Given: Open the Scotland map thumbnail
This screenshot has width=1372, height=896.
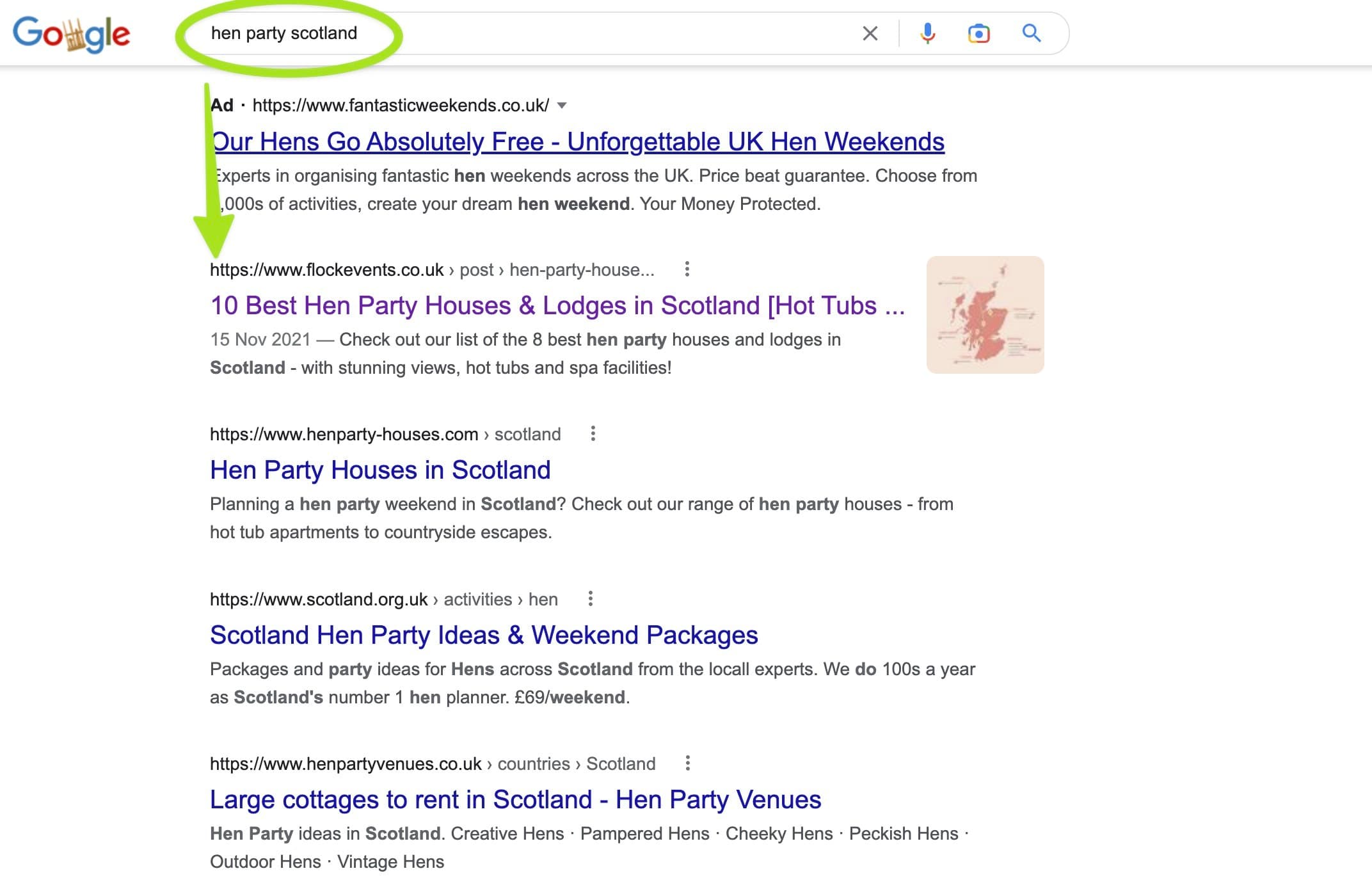Looking at the screenshot, I should pos(985,315).
